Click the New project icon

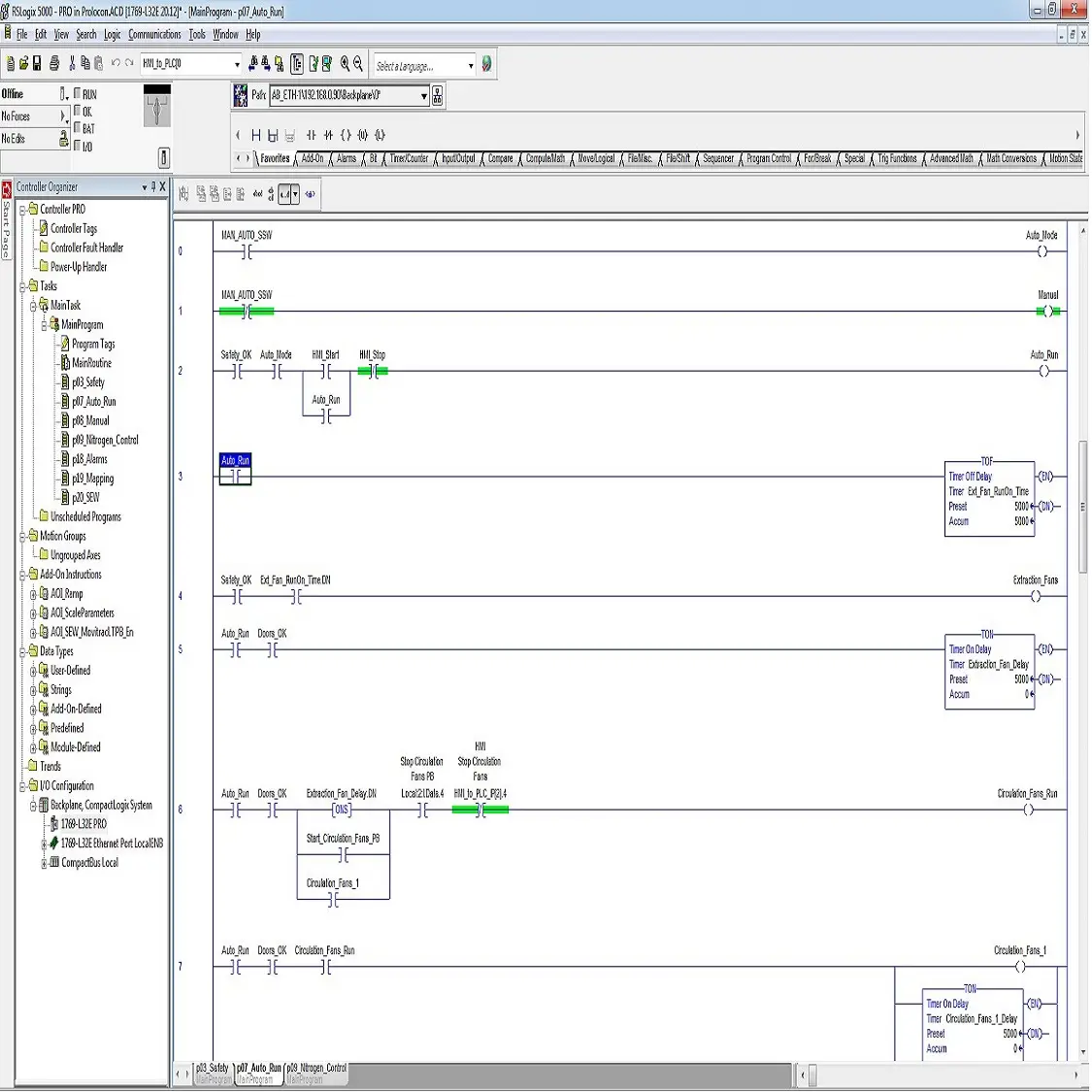point(10,64)
